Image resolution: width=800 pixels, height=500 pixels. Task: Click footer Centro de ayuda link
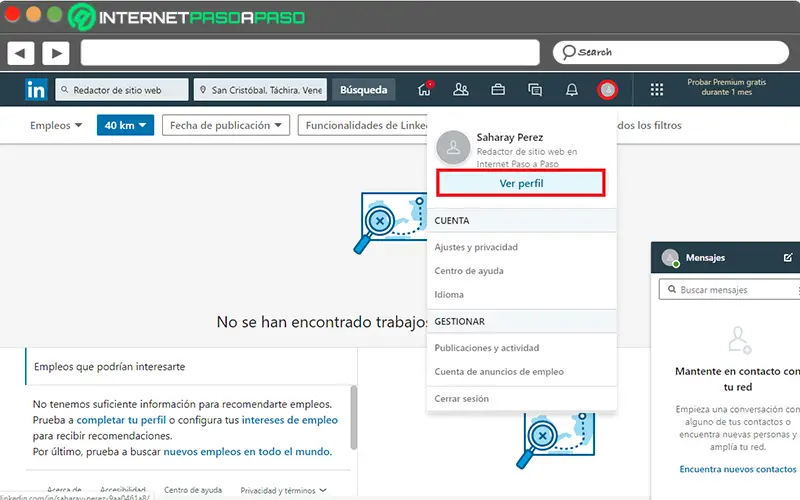193,490
